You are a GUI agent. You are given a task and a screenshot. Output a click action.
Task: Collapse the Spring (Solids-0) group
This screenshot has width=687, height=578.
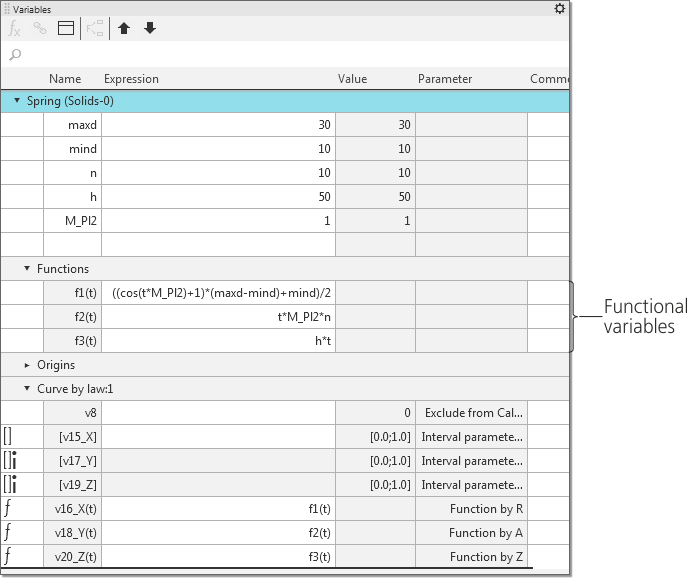[x=17, y=101]
